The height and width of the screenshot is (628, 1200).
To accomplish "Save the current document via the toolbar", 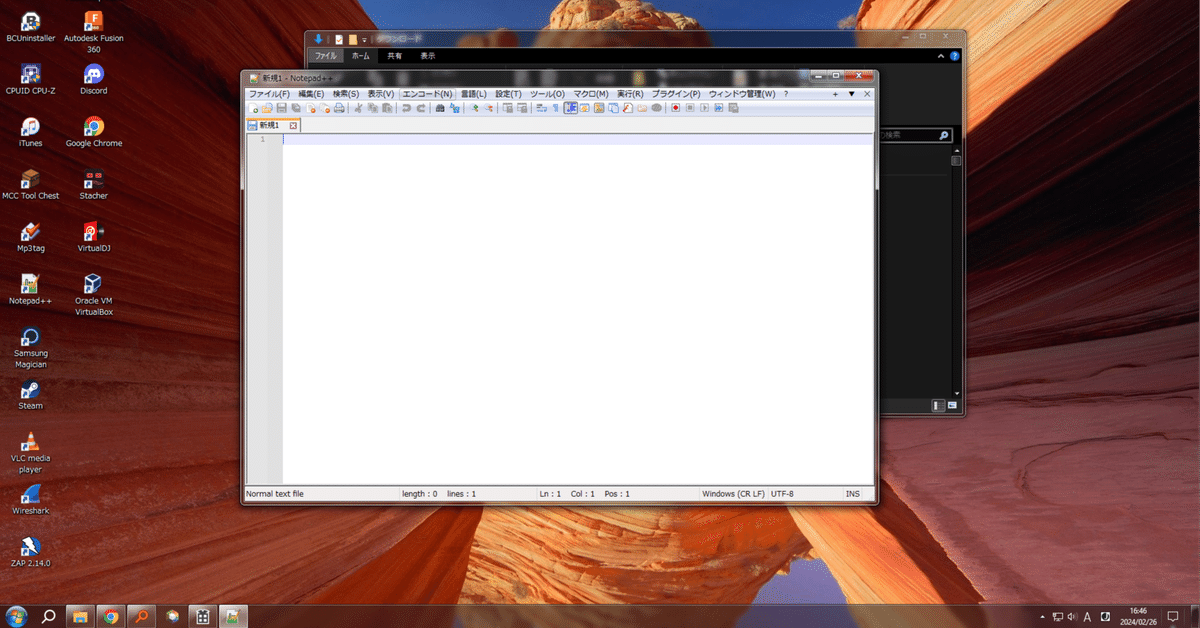I will pos(281,108).
